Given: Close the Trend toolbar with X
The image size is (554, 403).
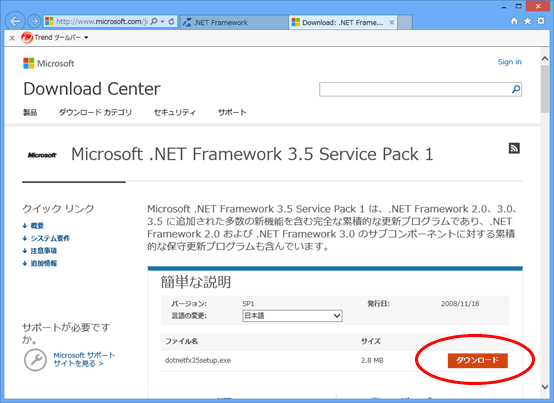Looking at the screenshot, I should point(12,38).
